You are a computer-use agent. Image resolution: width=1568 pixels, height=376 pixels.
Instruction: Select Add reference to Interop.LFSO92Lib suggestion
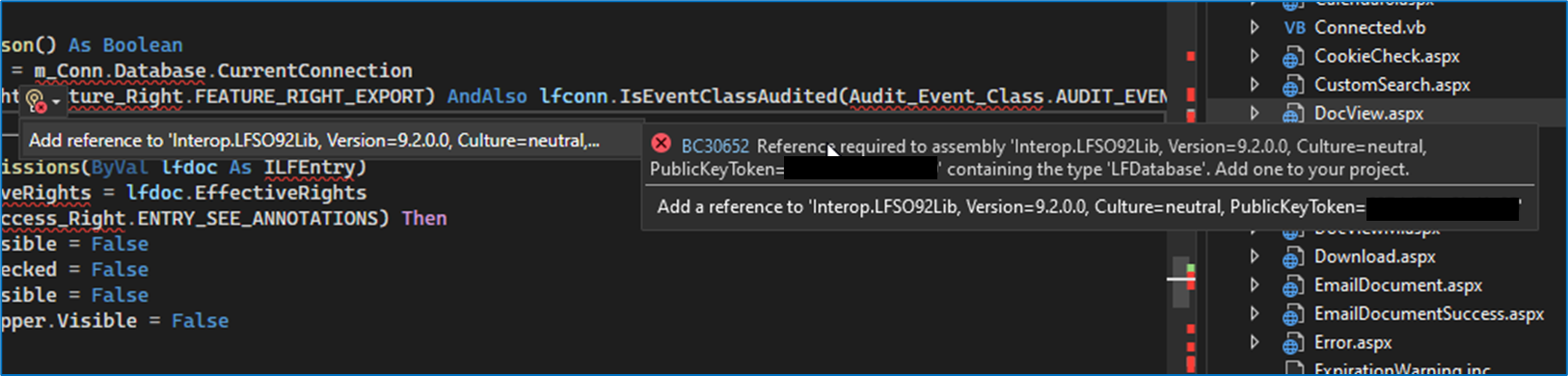[x=314, y=141]
